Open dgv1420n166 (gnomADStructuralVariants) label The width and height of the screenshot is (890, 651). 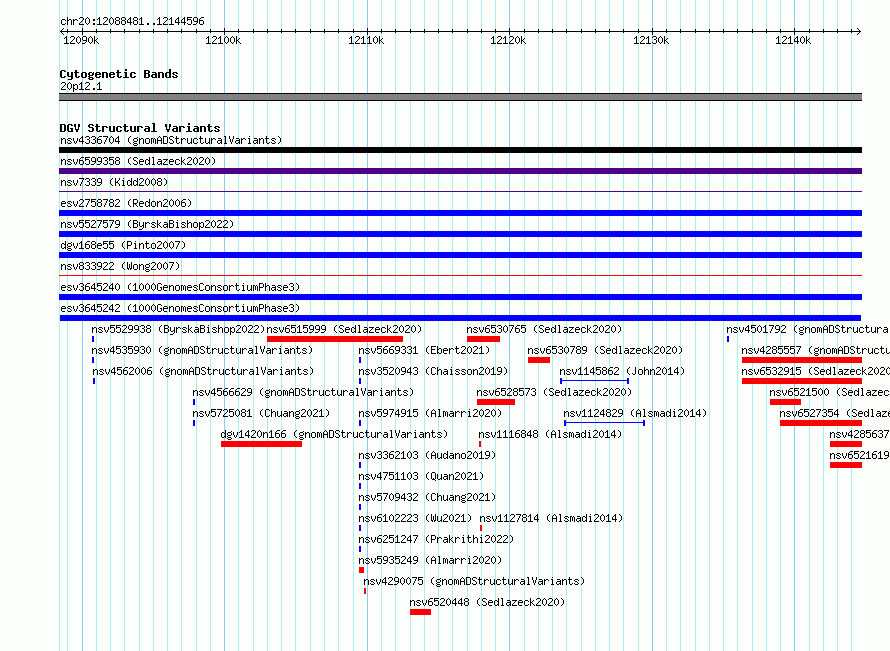coord(334,434)
